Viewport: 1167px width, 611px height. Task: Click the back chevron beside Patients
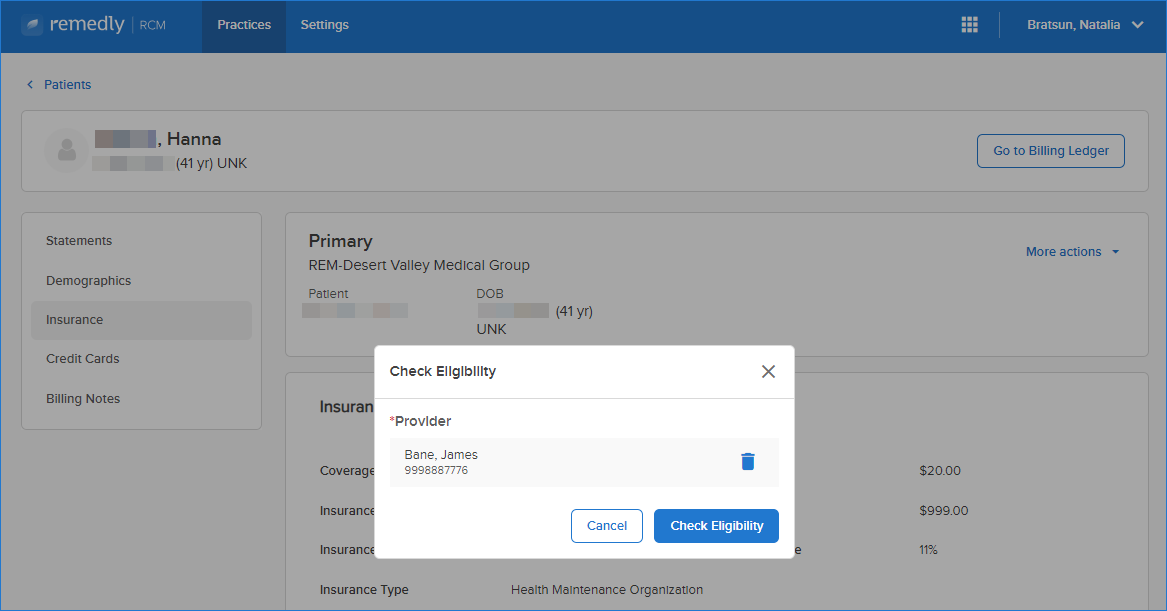click(x=30, y=85)
